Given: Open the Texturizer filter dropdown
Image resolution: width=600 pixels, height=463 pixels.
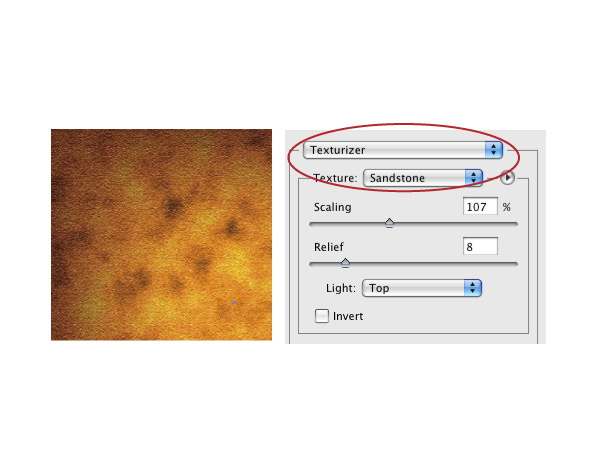Looking at the screenshot, I should coord(403,150).
